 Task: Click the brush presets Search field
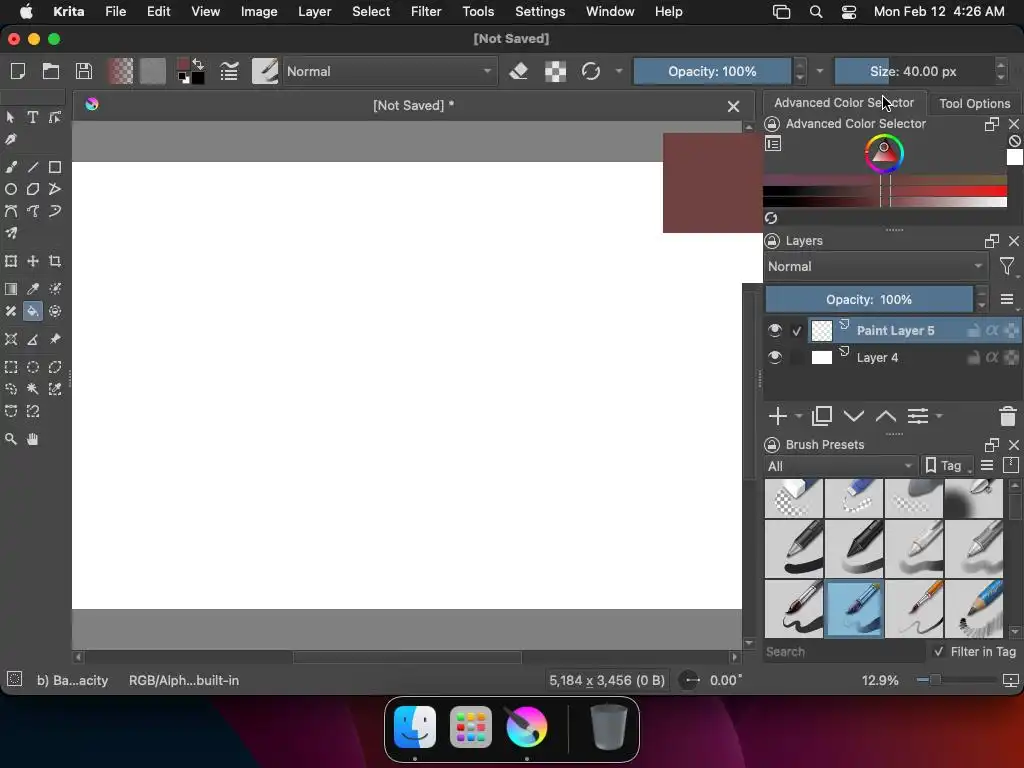tap(844, 652)
